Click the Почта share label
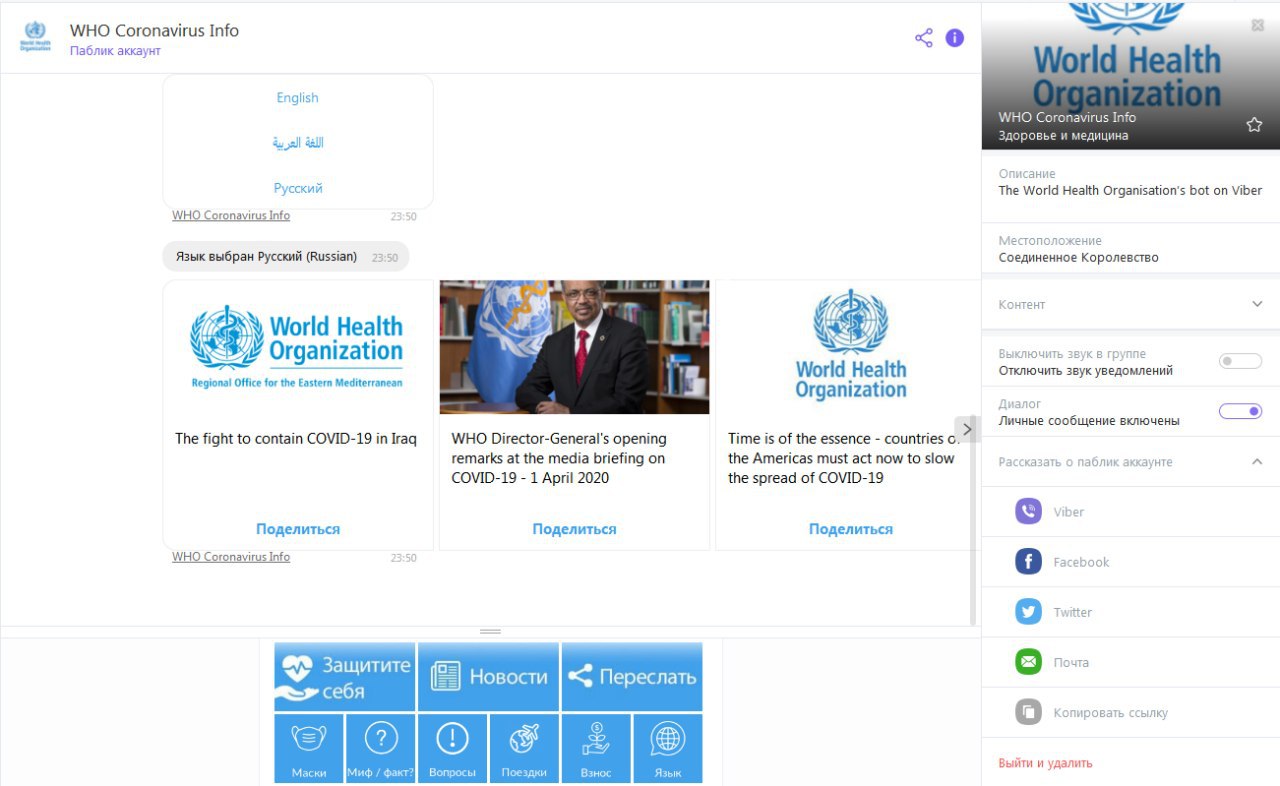The width and height of the screenshot is (1280, 786). (x=1071, y=663)
